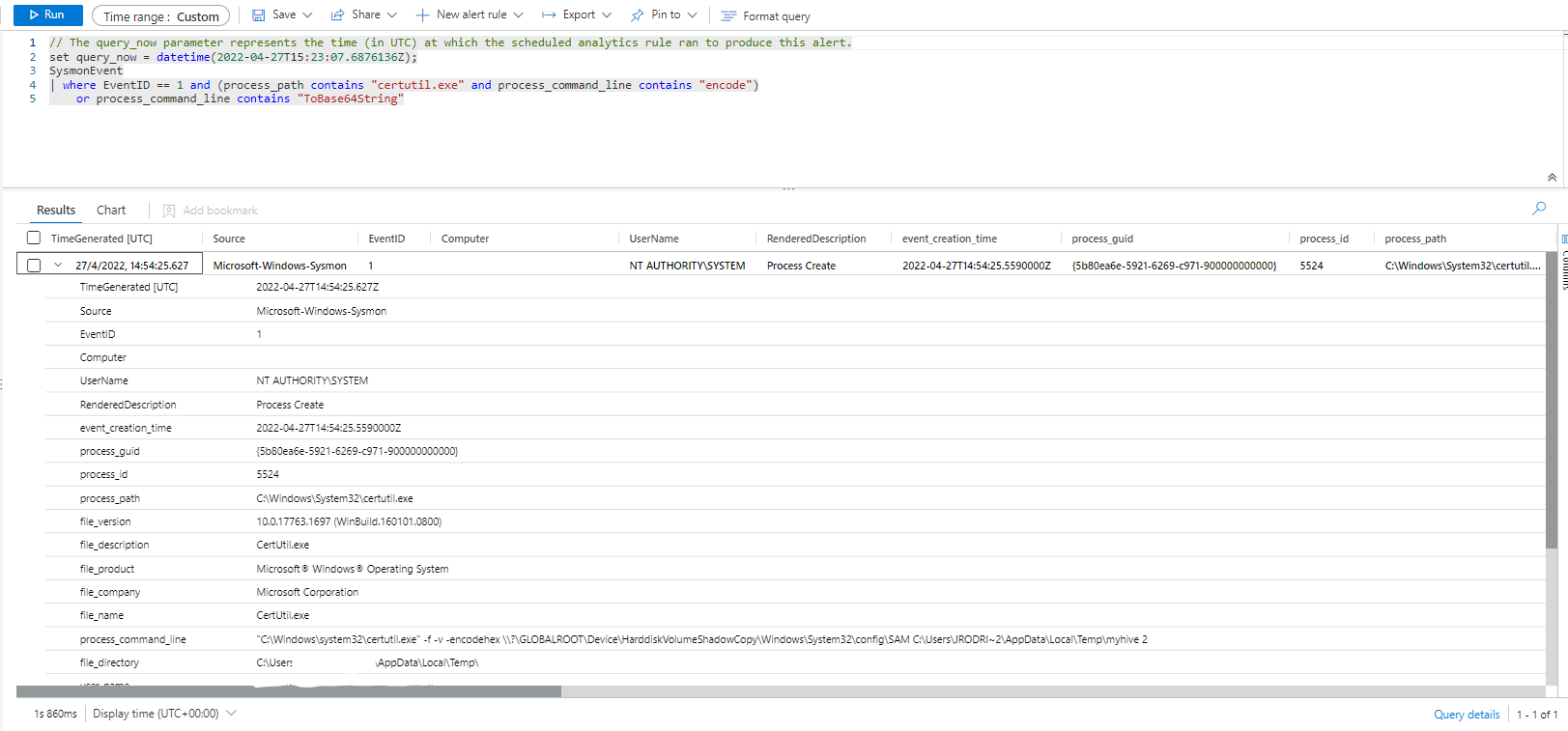Click the Export arrow icon
The image size is (1568, 731).
click(549, 15)
